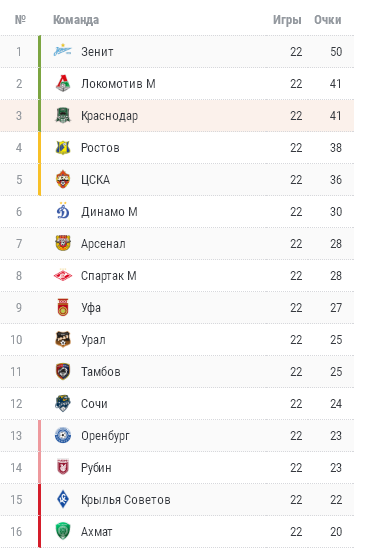Select the Krasnodar team emblem
Screen dimensions: 366x559
tap(63, 115)
